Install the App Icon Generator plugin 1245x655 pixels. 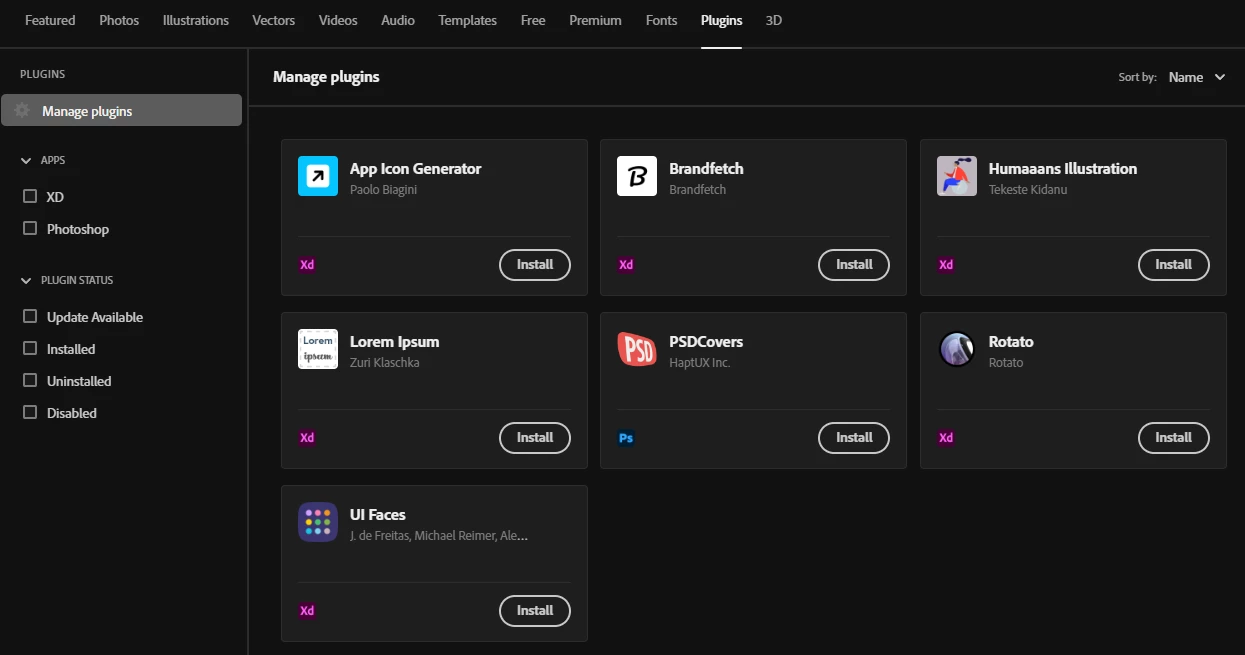pos(535,265)
